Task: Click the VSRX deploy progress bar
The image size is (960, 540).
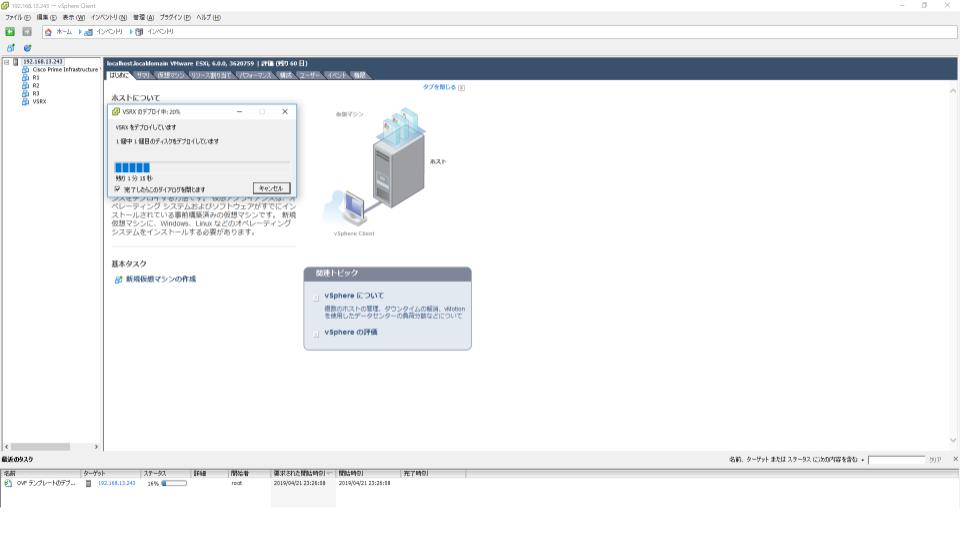Action: click(x=202, y=168)
